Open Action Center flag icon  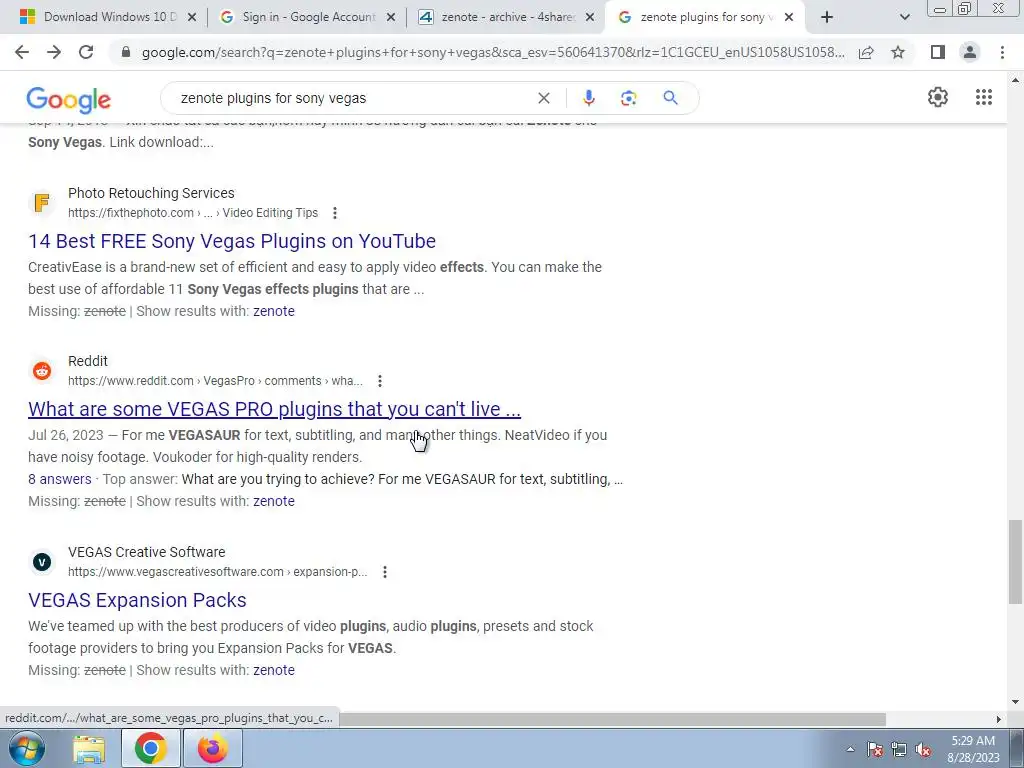click(874, 749)
